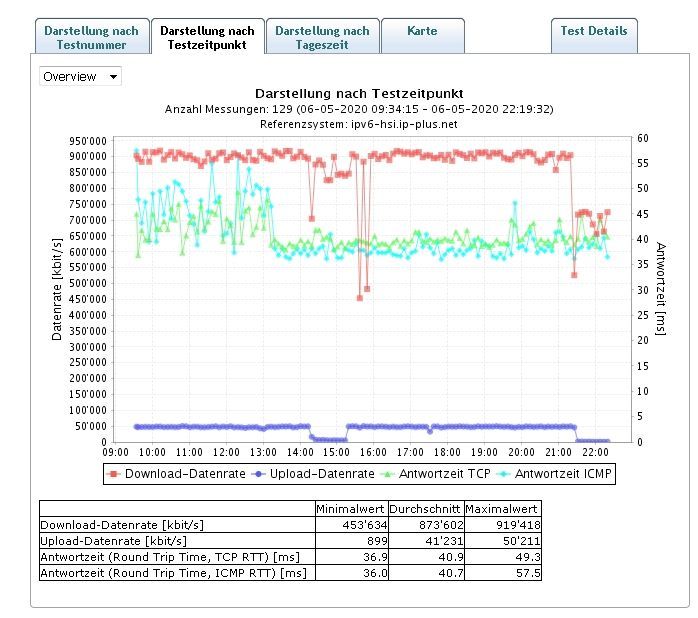Click the Maximalwert column header
Viewport: 698px width, 618px height.
coord(503,508)
